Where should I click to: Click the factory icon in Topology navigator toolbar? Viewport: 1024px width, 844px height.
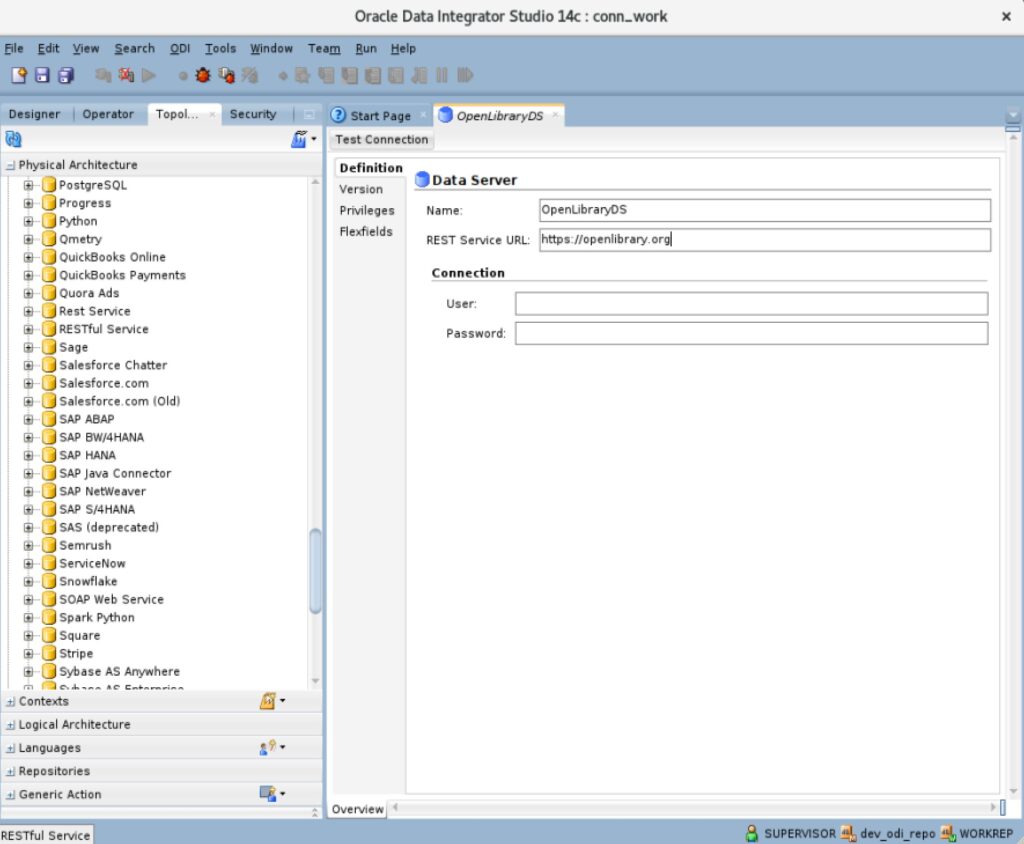[x=298, y=139]
